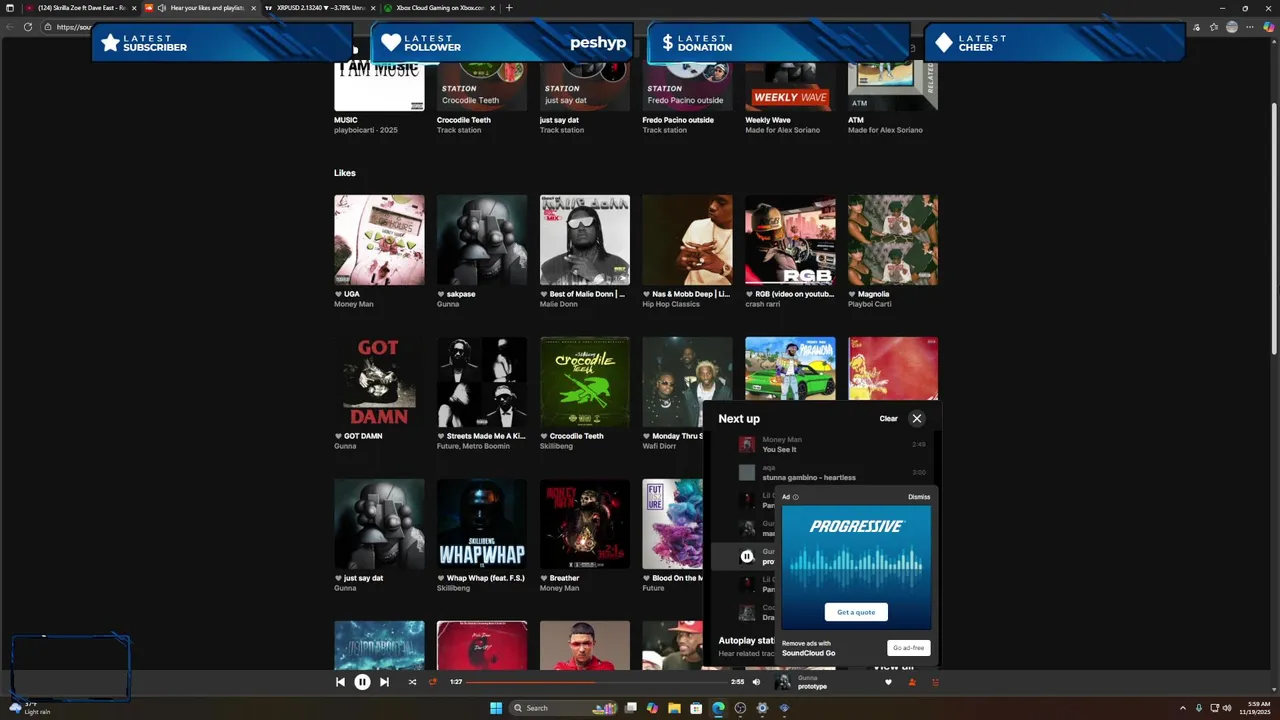Pause the prototype track in queue

tap(747, 556)
